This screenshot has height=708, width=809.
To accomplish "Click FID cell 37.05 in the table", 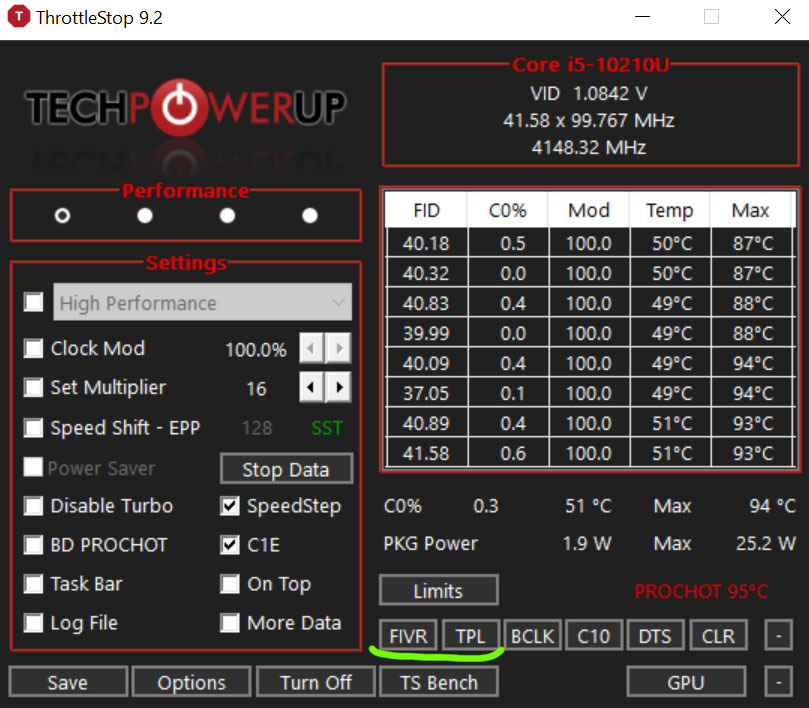I will pyautogui.click(x=426, y=393).
